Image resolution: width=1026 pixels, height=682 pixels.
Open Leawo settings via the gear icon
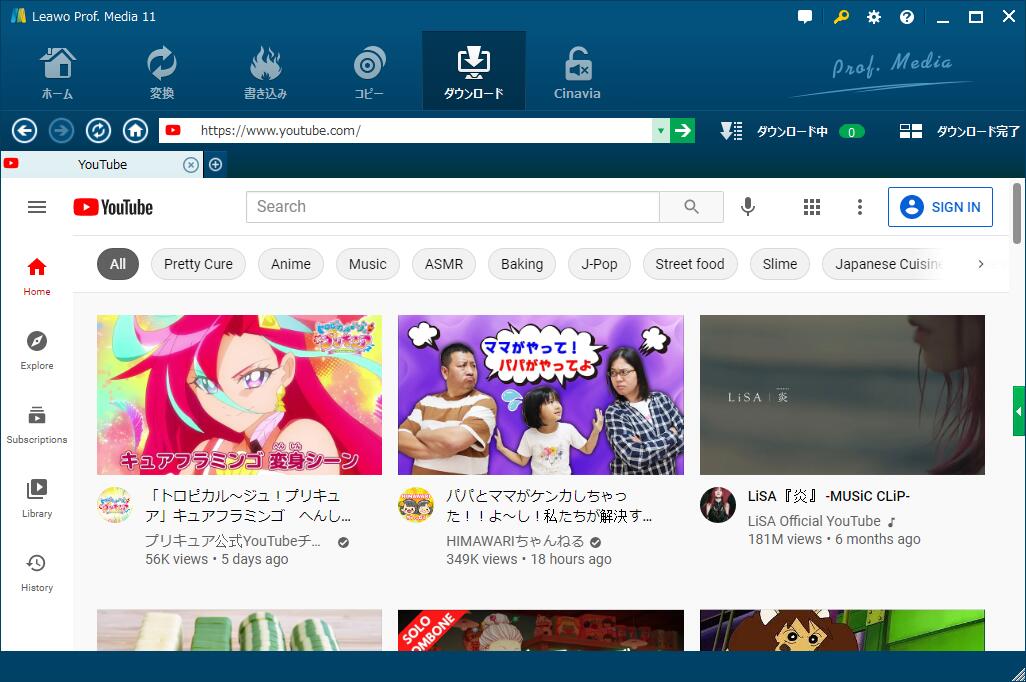(x=873, y=16)
